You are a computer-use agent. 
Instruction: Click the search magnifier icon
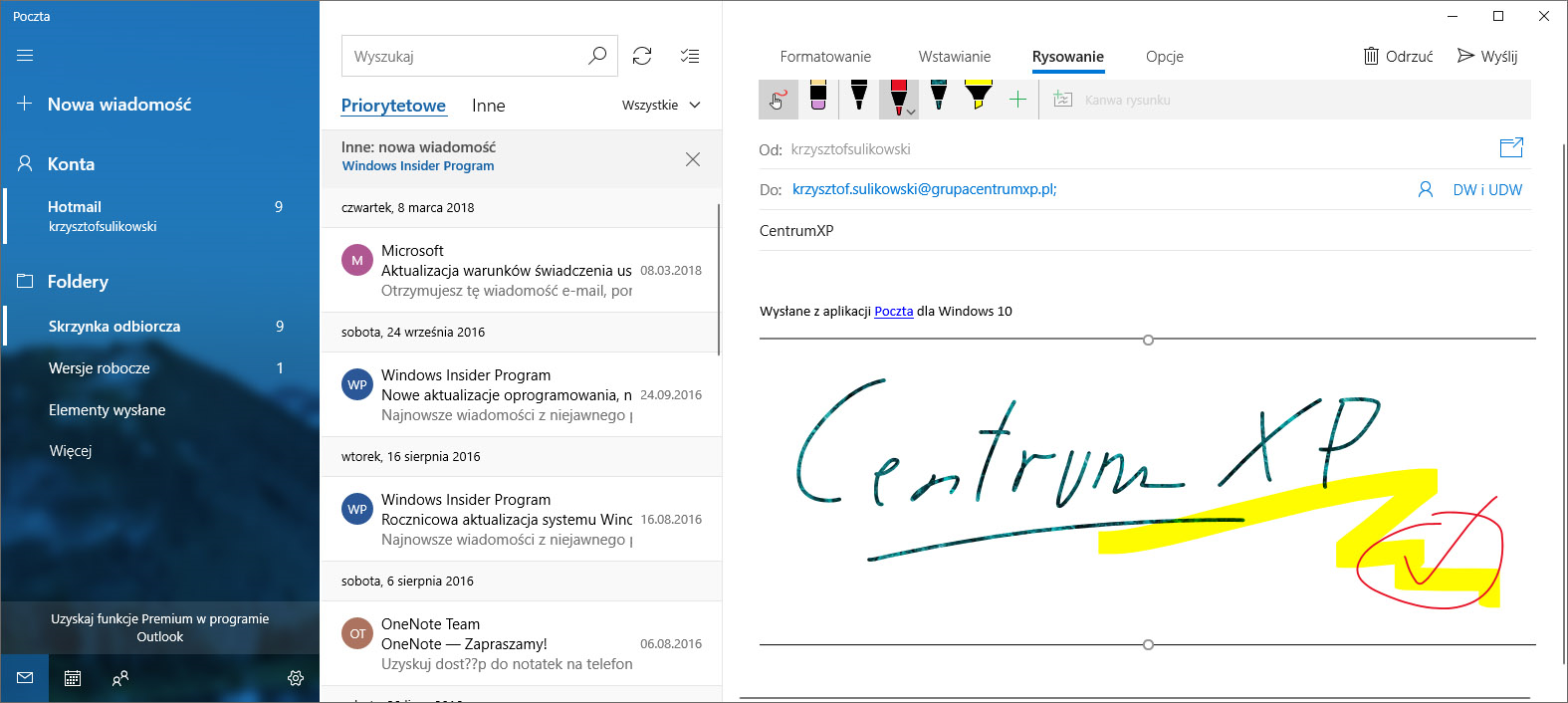(597, 56)
